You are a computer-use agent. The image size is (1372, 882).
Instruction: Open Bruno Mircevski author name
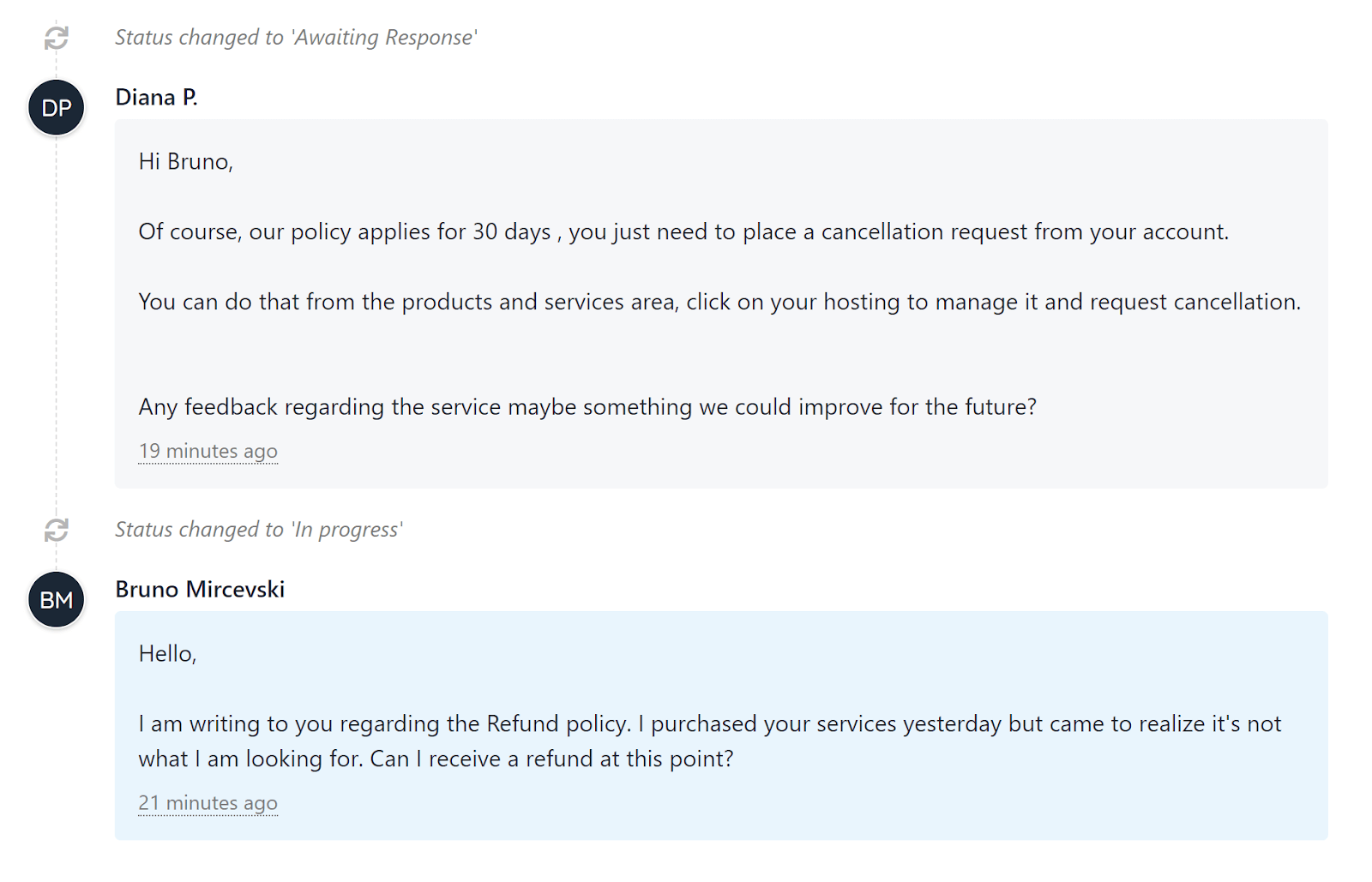pyautogui.click(x=200, y=589)
